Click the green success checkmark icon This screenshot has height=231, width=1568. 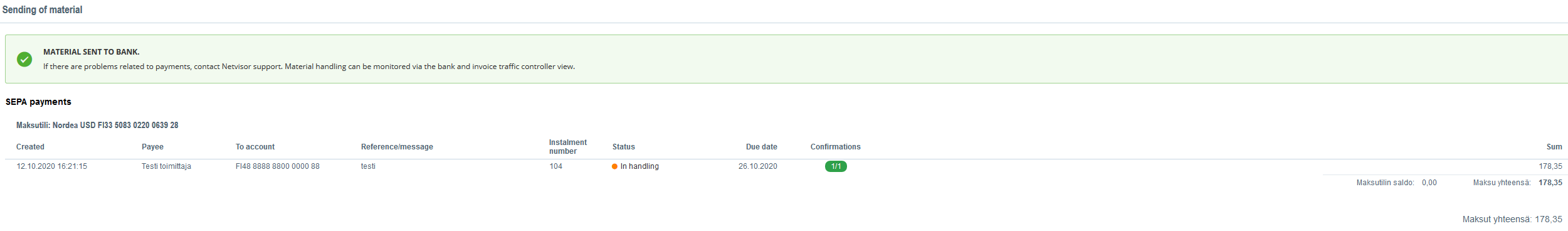24,59
